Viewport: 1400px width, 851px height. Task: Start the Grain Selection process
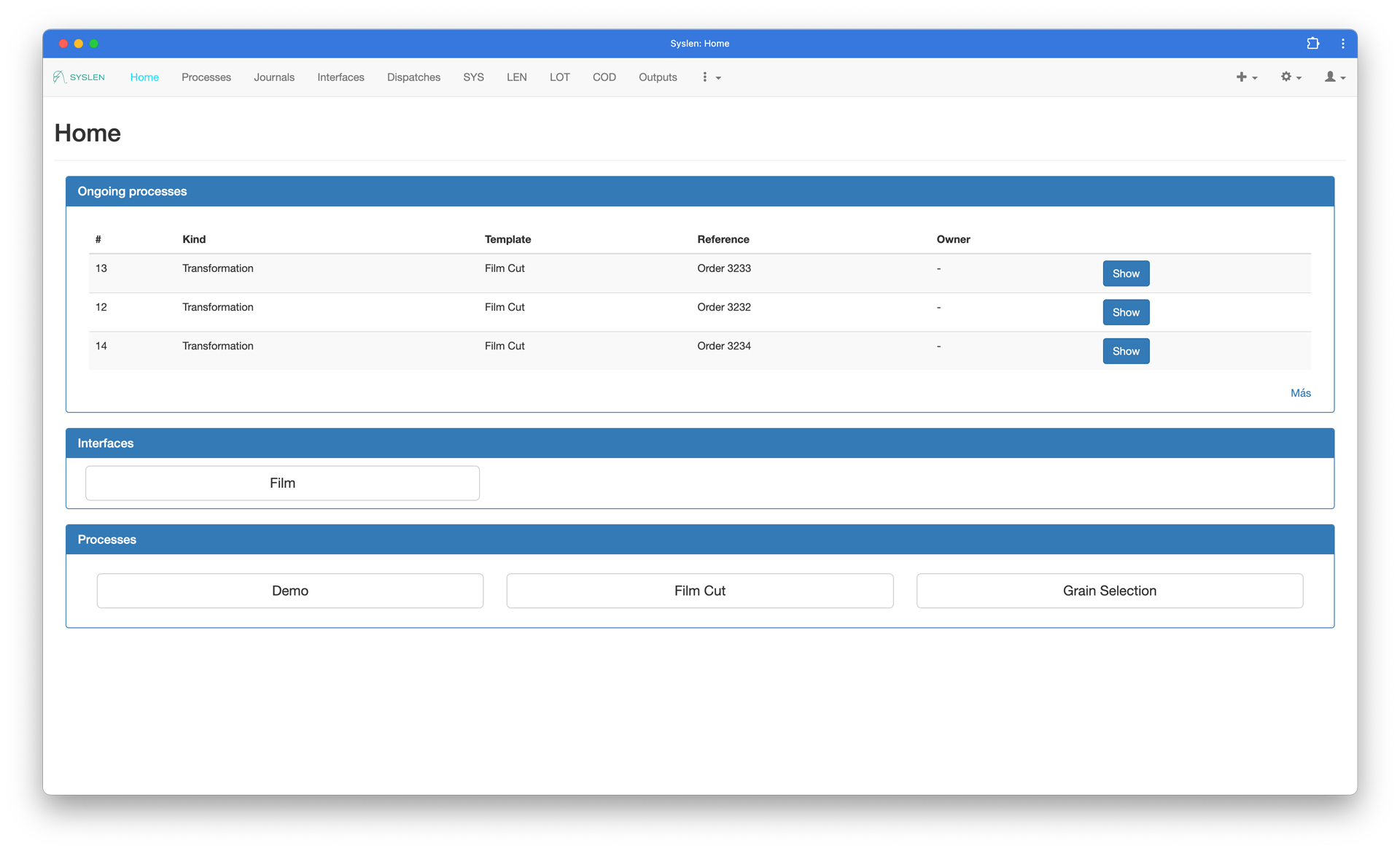[x=1109, y=591]
